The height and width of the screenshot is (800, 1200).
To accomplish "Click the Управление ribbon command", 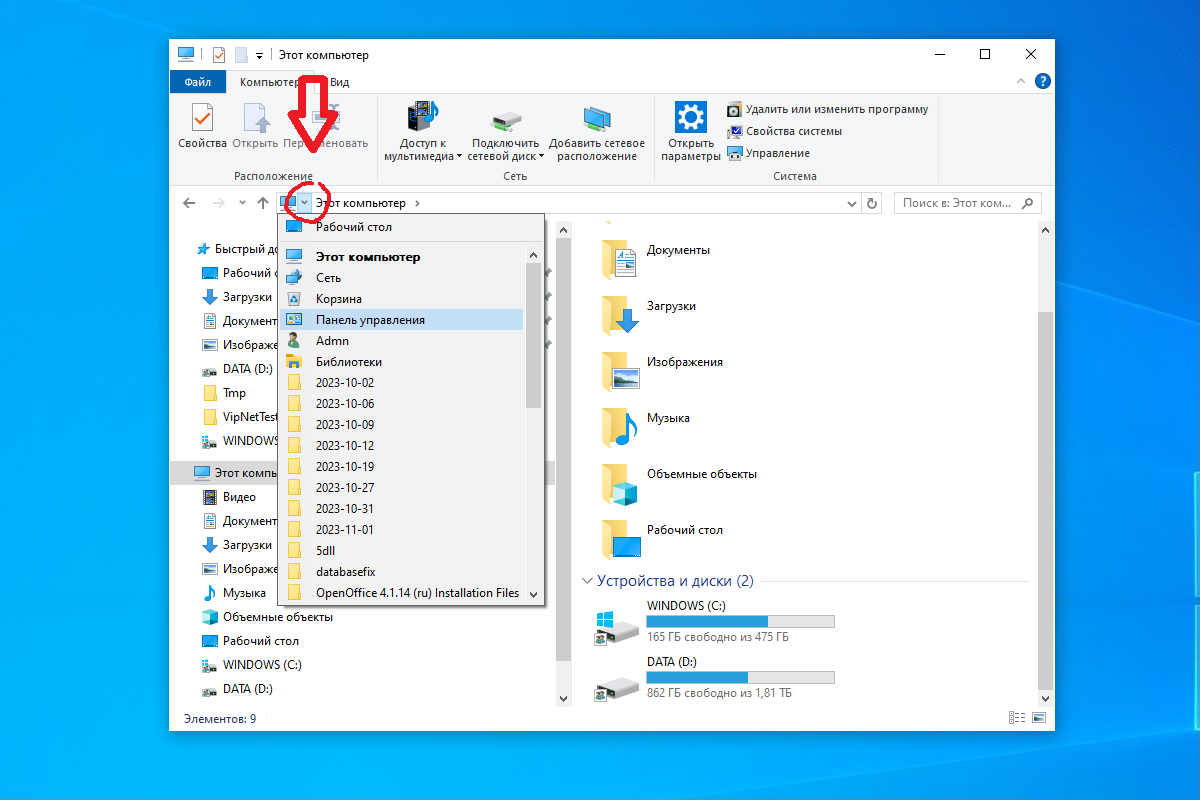I will (x=769, y=153).
